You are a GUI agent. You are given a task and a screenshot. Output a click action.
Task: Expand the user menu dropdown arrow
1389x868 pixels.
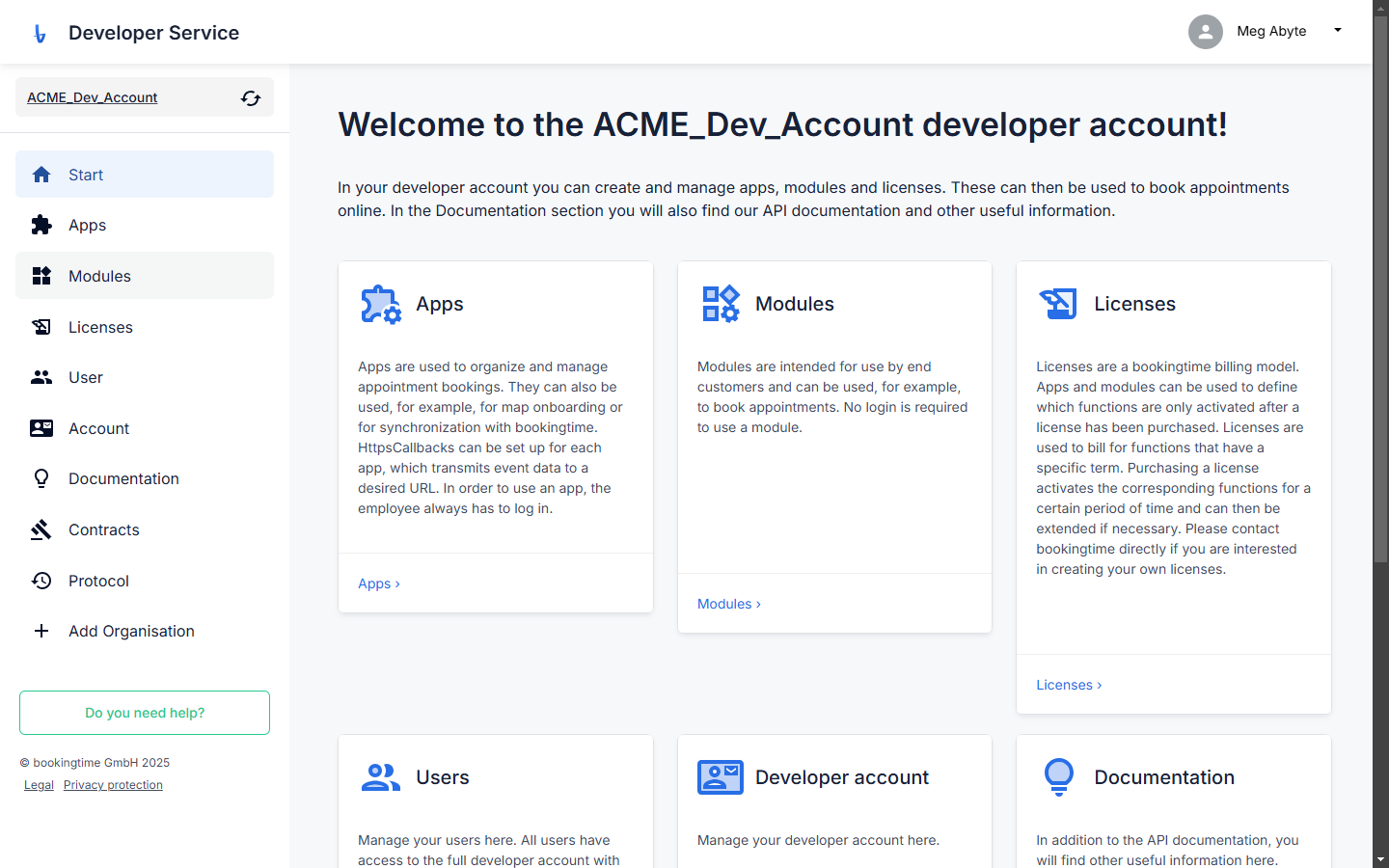1338,31
